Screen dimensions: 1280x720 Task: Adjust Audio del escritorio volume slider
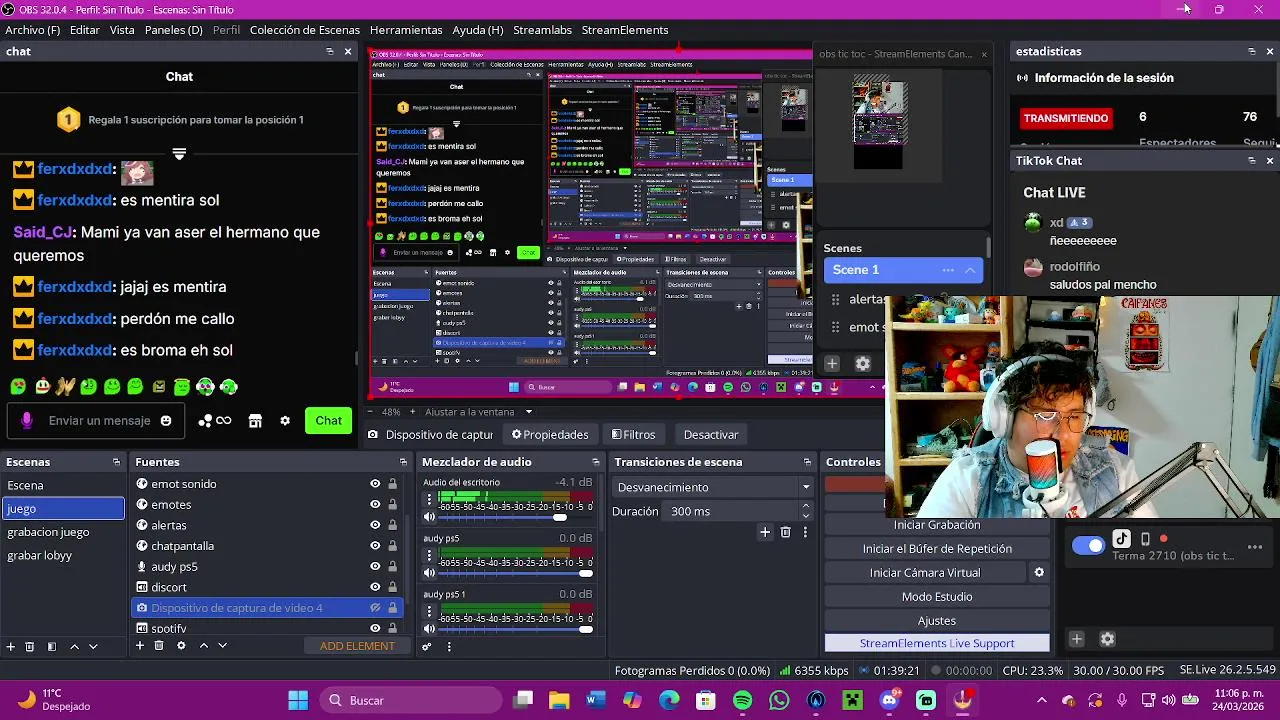pyautogui.click(x=559, y=517)
